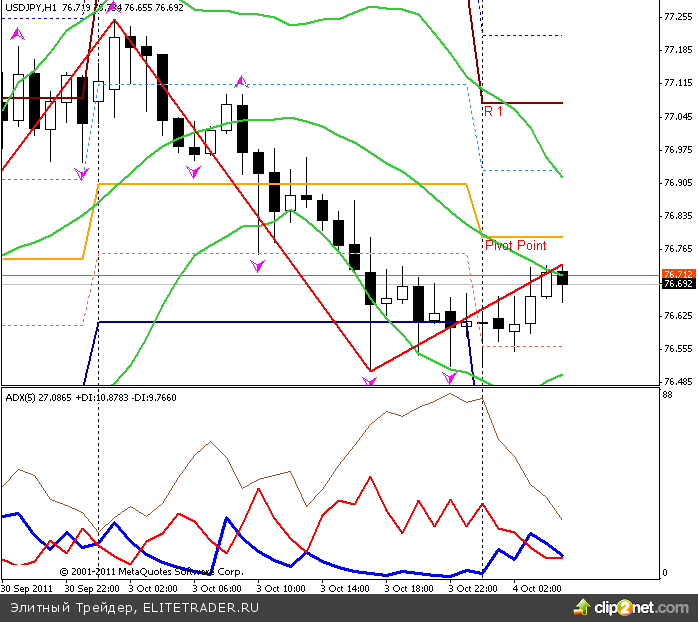Click the dark red R 1 horizontal line
Viewport: 698px width, 622px height.
[530, 103]
